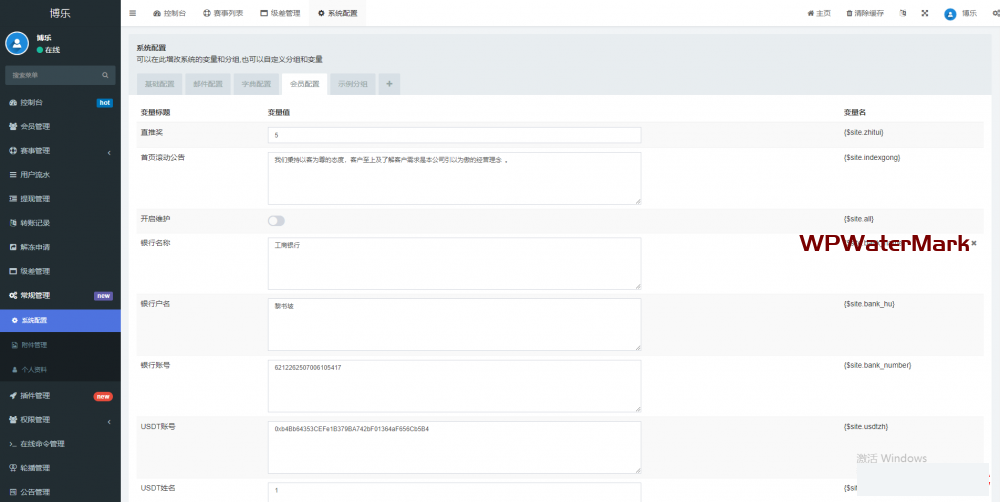Click the plus icon to add config group
This screenshot has height=502, width=1000.
389,84
